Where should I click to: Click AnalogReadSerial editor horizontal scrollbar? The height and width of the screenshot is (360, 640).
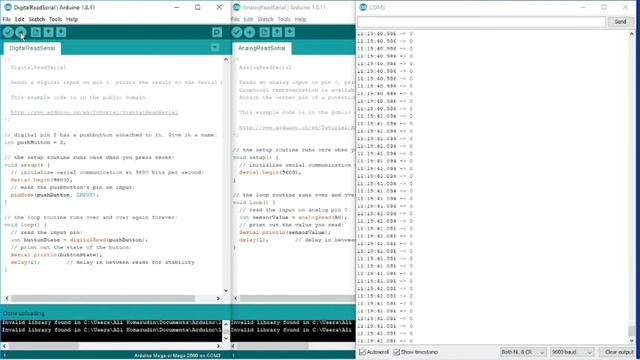(297, 298)
